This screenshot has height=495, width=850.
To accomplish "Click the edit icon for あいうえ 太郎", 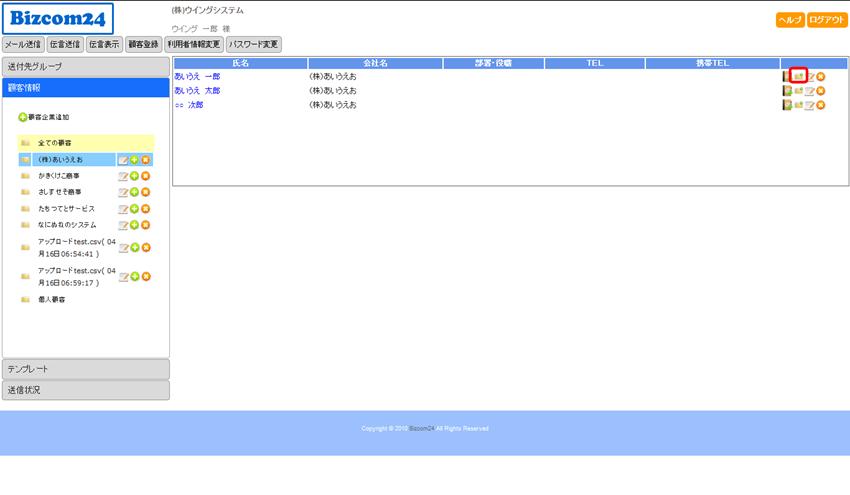I will [x=810, y=91].
